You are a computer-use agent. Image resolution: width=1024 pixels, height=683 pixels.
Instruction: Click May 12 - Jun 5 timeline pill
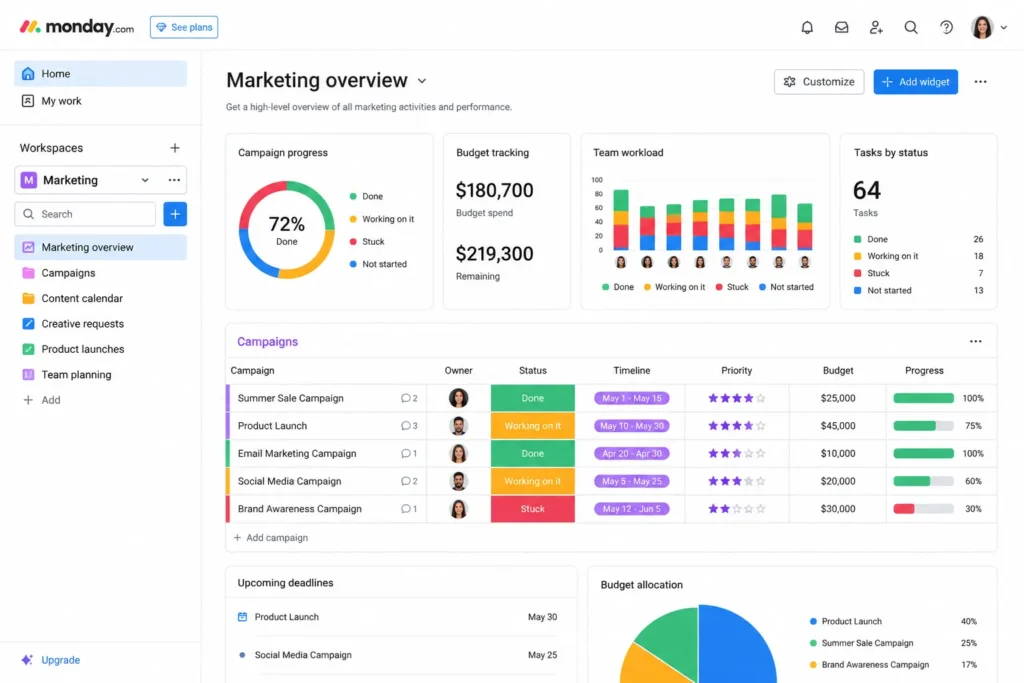(632, 509)
